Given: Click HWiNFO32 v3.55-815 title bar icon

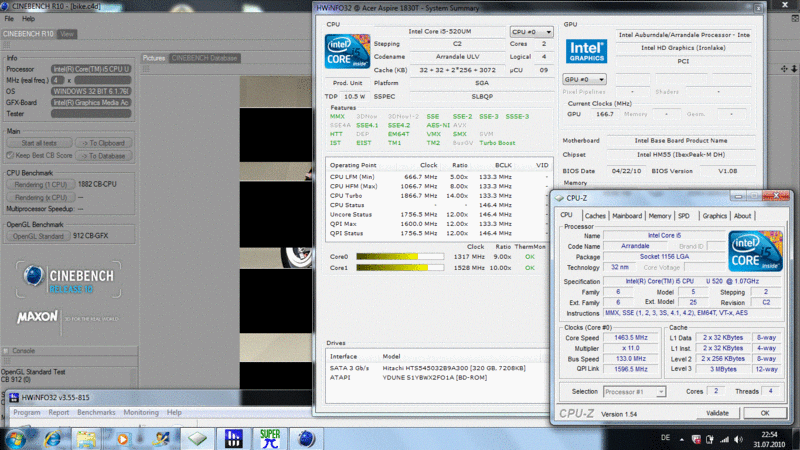Looking at the screenshot, I should coord(14,397).
